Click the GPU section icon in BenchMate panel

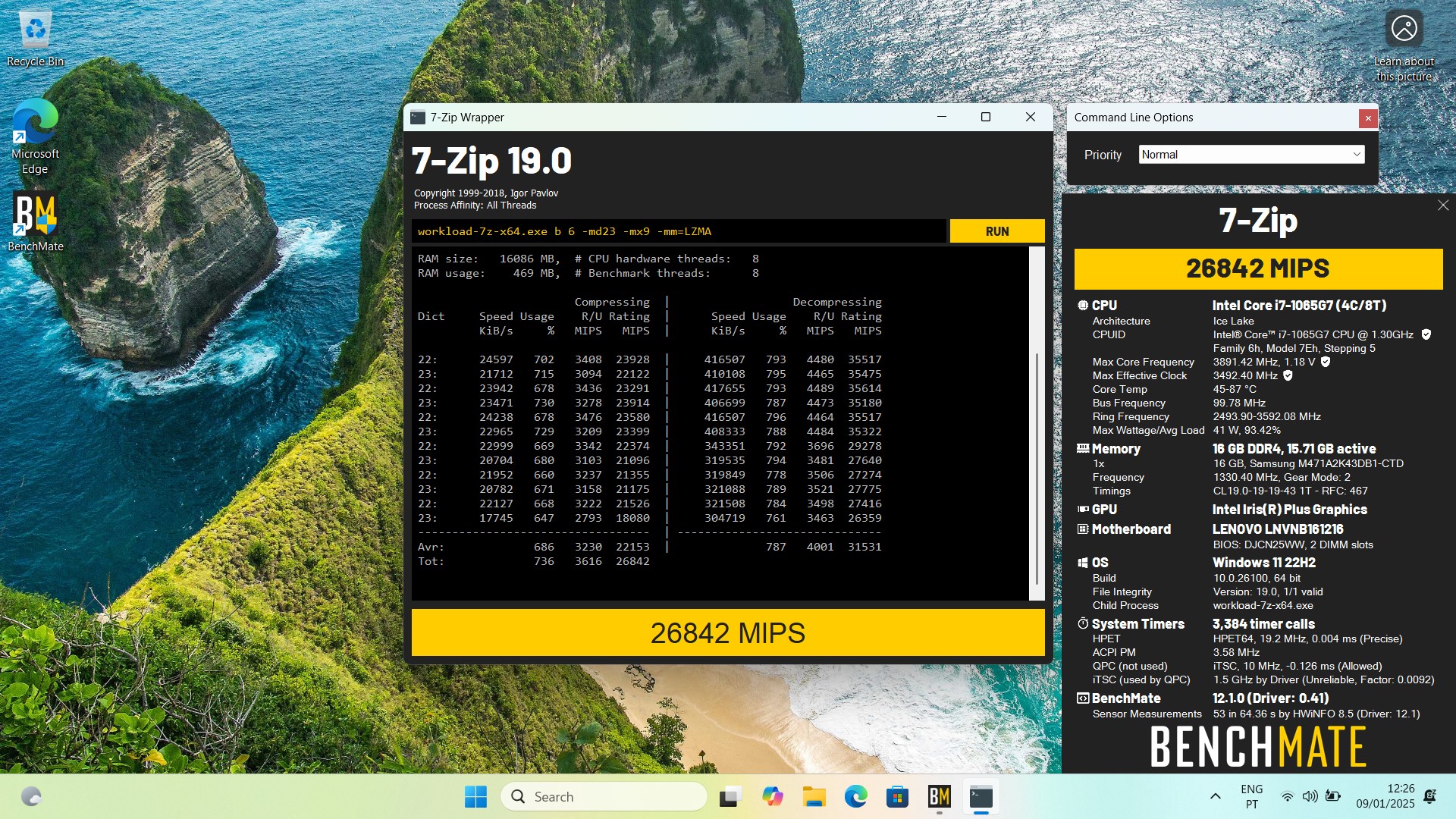[1083, 510]
